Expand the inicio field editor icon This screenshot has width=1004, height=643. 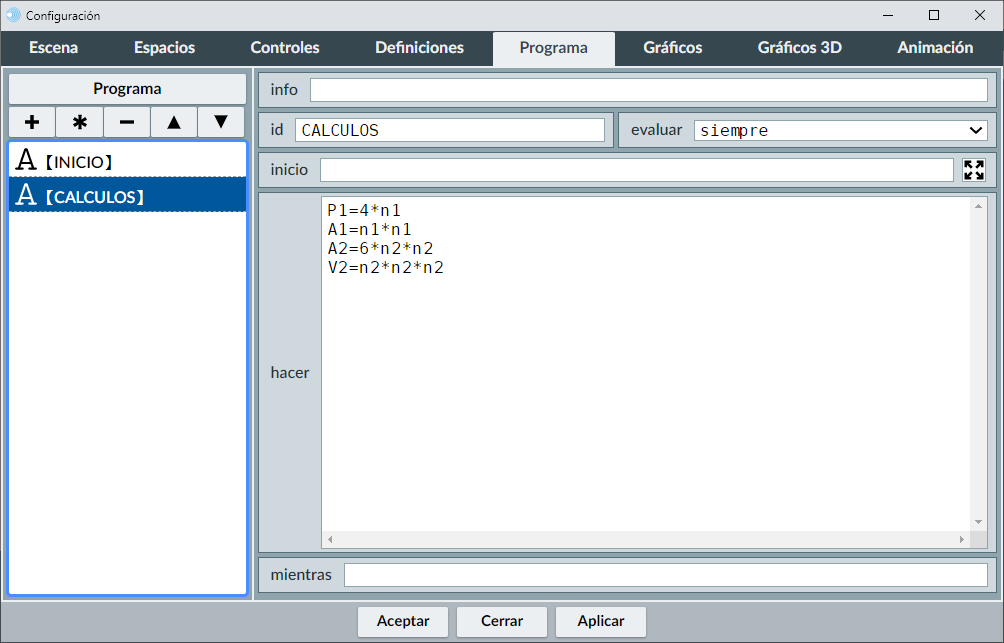[x=973, y=170]
